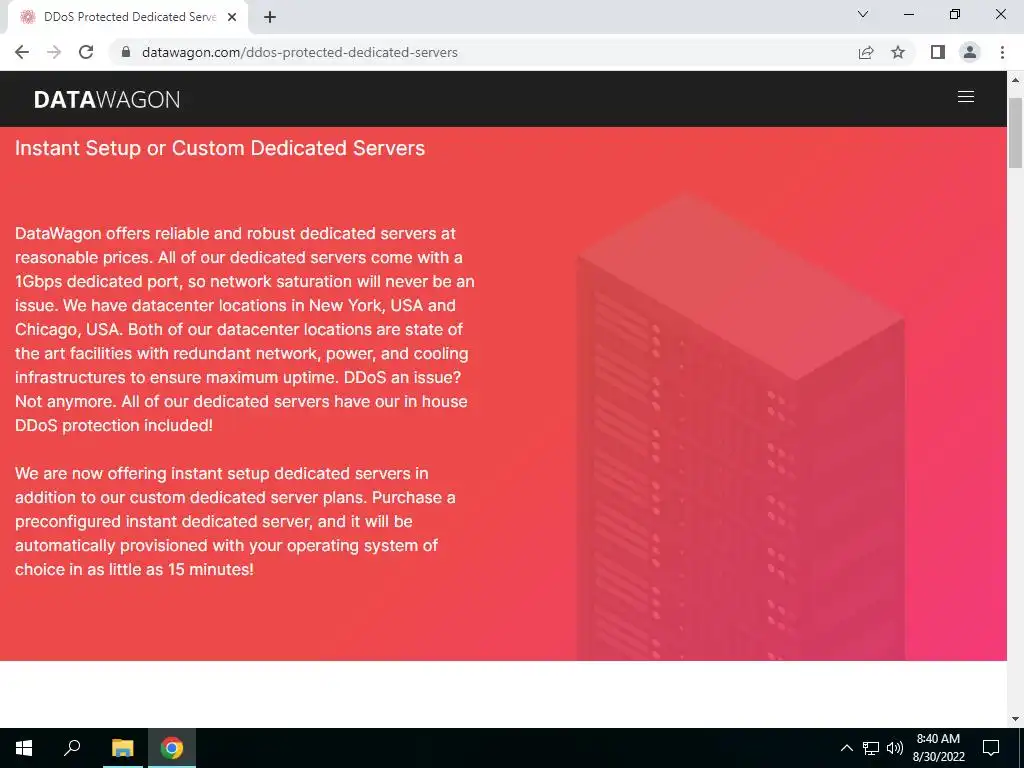Reload the current page
The height and width of the screenshot is (768, 1024).
click(86, 52)
